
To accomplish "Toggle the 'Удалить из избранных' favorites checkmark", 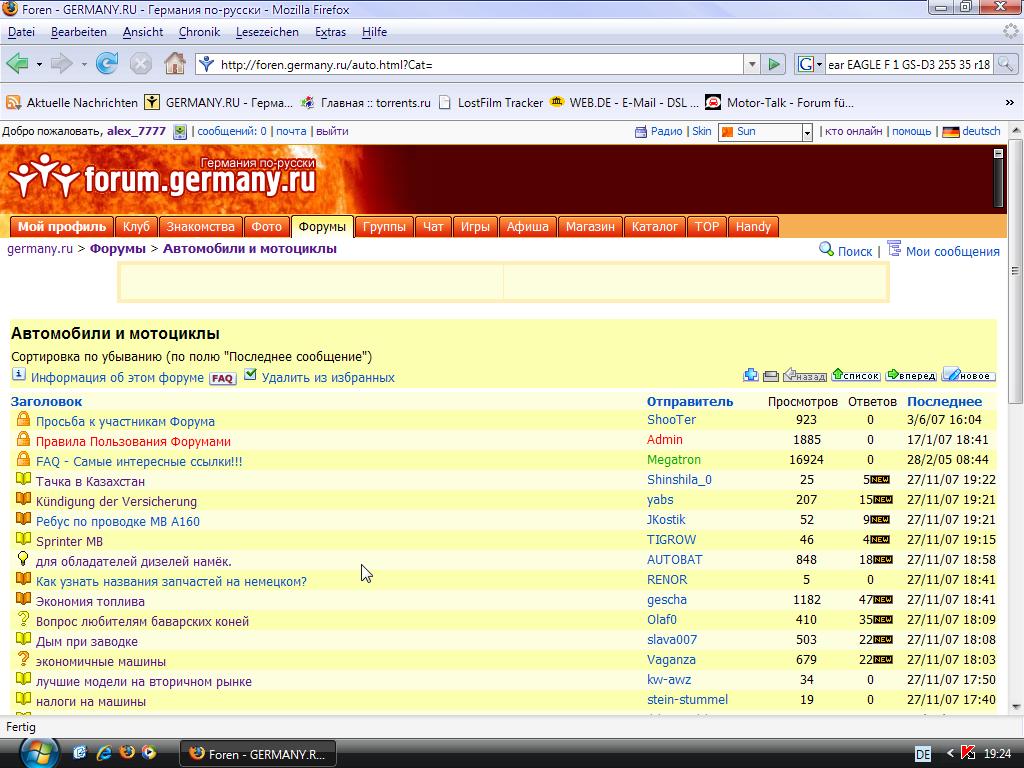I will 251,376.
